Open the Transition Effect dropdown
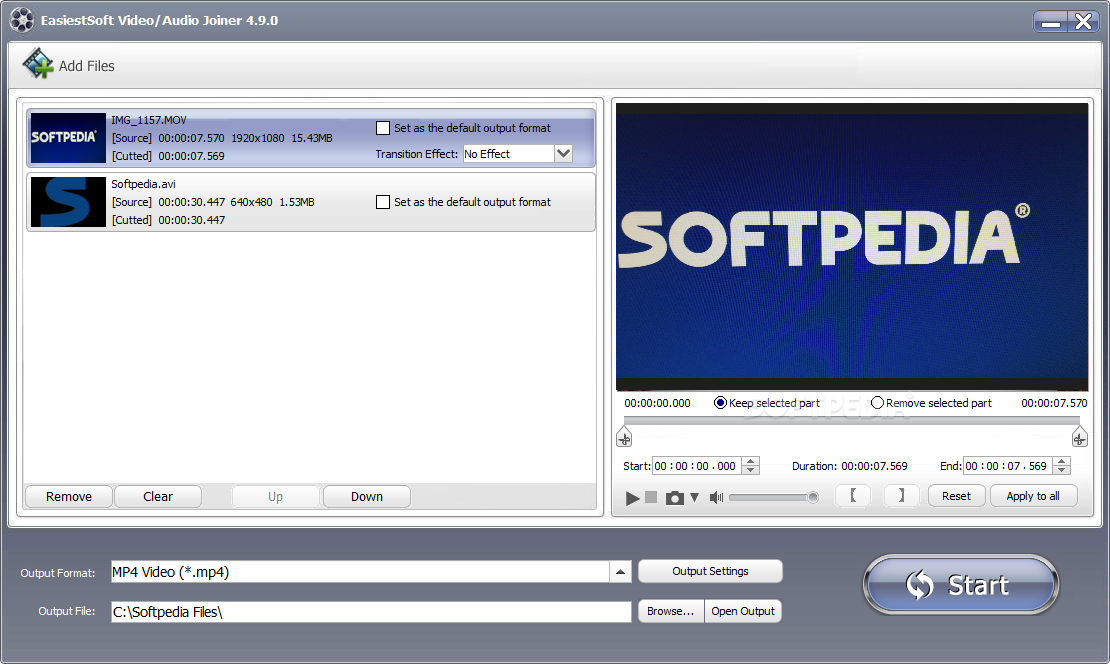The image size is (1110, 664). (x=563, y=154)
